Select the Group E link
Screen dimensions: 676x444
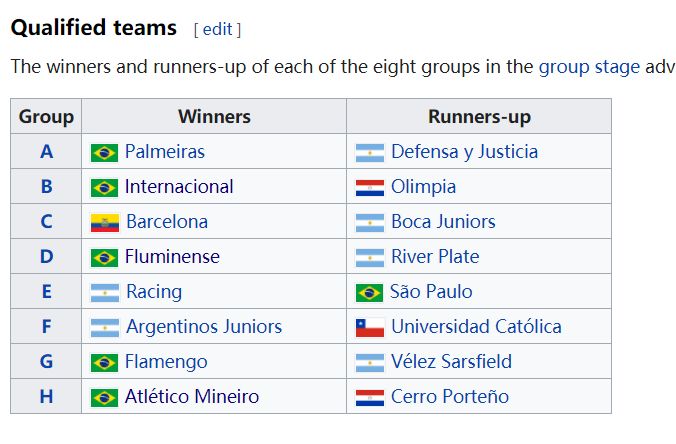click(x=47, y=291)
